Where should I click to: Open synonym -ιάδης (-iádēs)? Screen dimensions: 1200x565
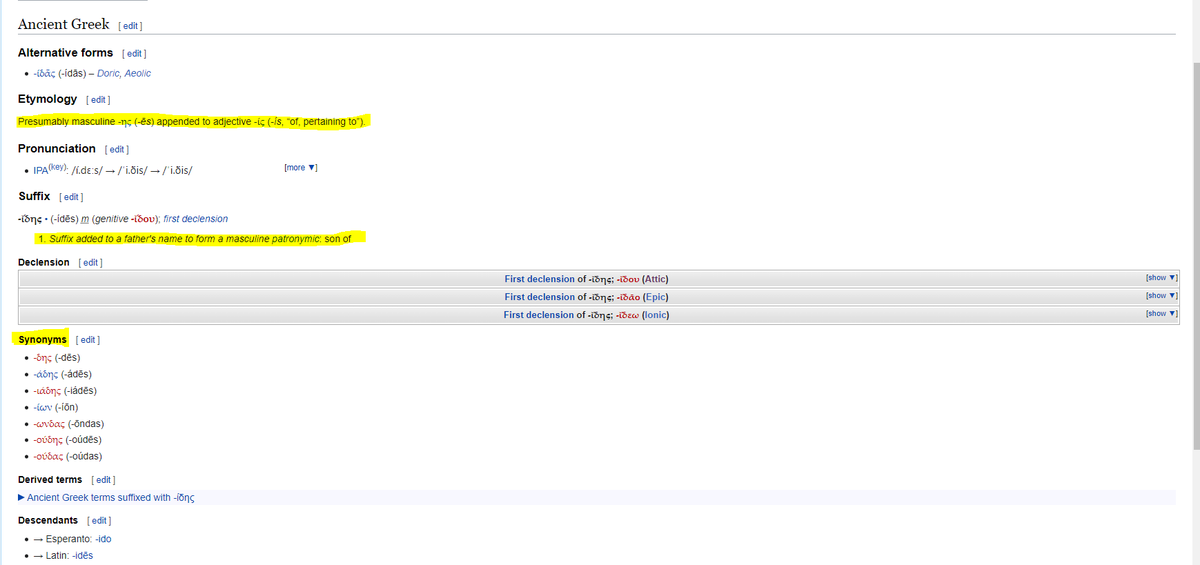click(x=48, y=390)
